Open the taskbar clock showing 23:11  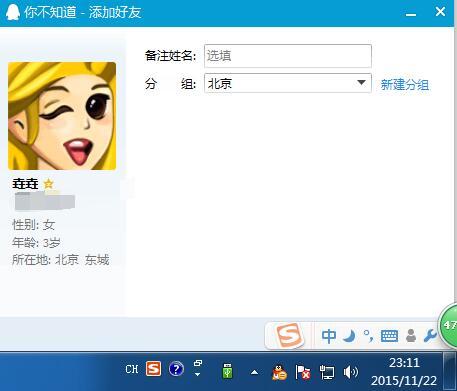click(x=404, y=371)
